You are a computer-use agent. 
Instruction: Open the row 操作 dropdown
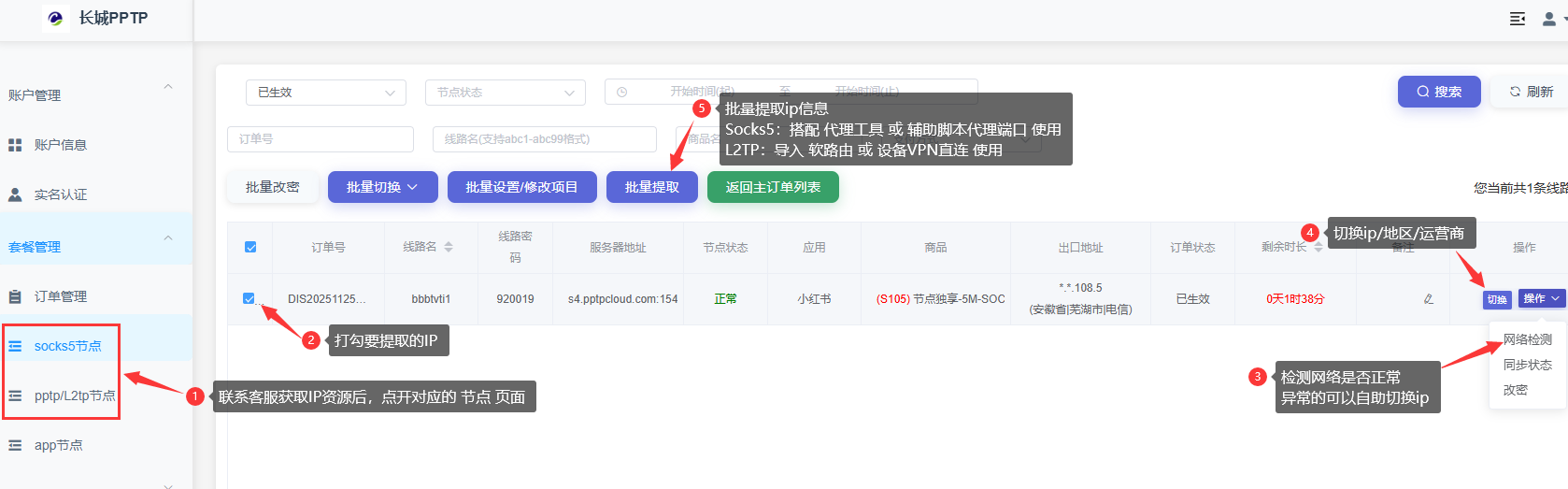point(1541,298)
